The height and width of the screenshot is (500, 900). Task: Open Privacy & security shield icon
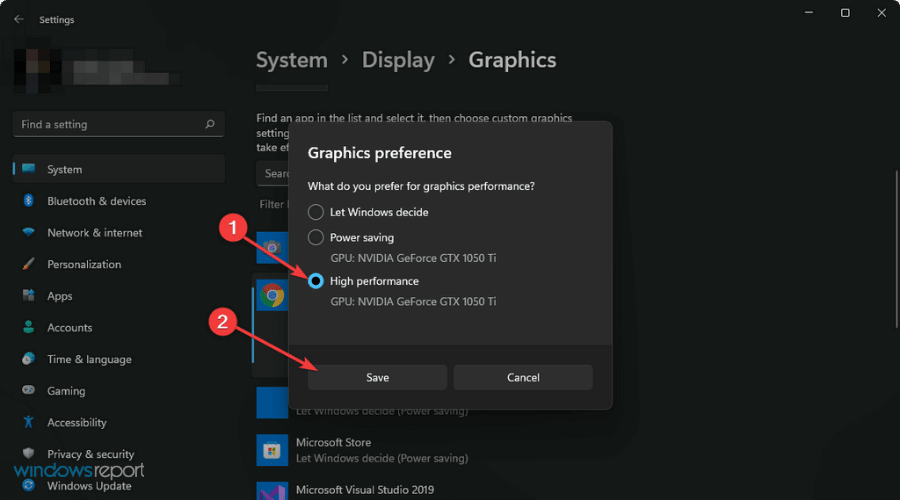(x=28, y=453)
